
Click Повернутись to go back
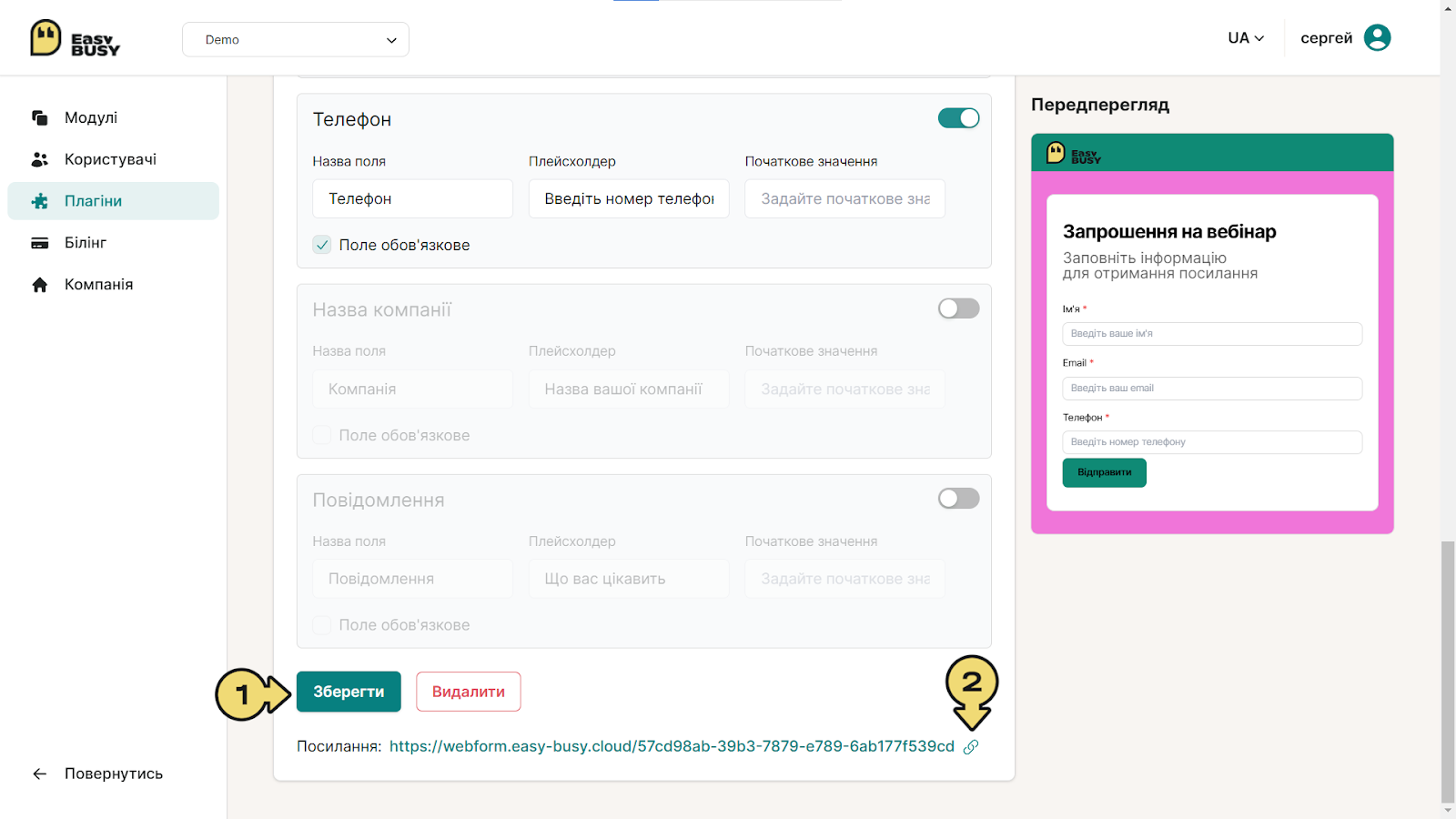point(114,773)
